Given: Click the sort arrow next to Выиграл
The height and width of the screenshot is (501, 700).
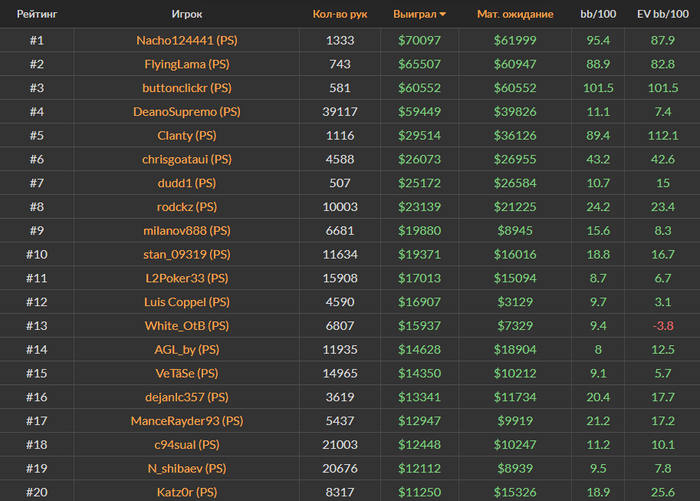Looking at the screenshot, I should (x=443, y=15).
